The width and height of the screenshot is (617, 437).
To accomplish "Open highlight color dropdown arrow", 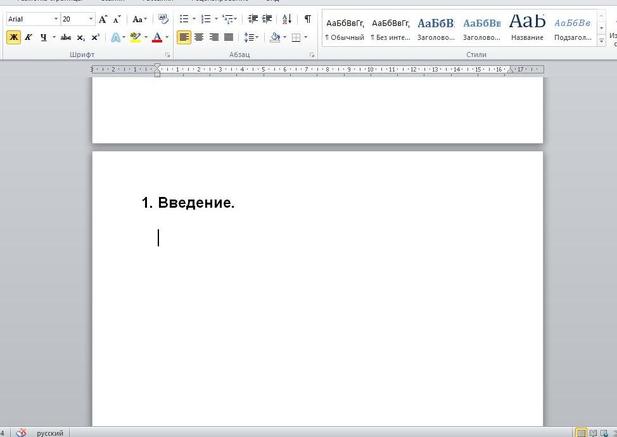I will [146, 37].
